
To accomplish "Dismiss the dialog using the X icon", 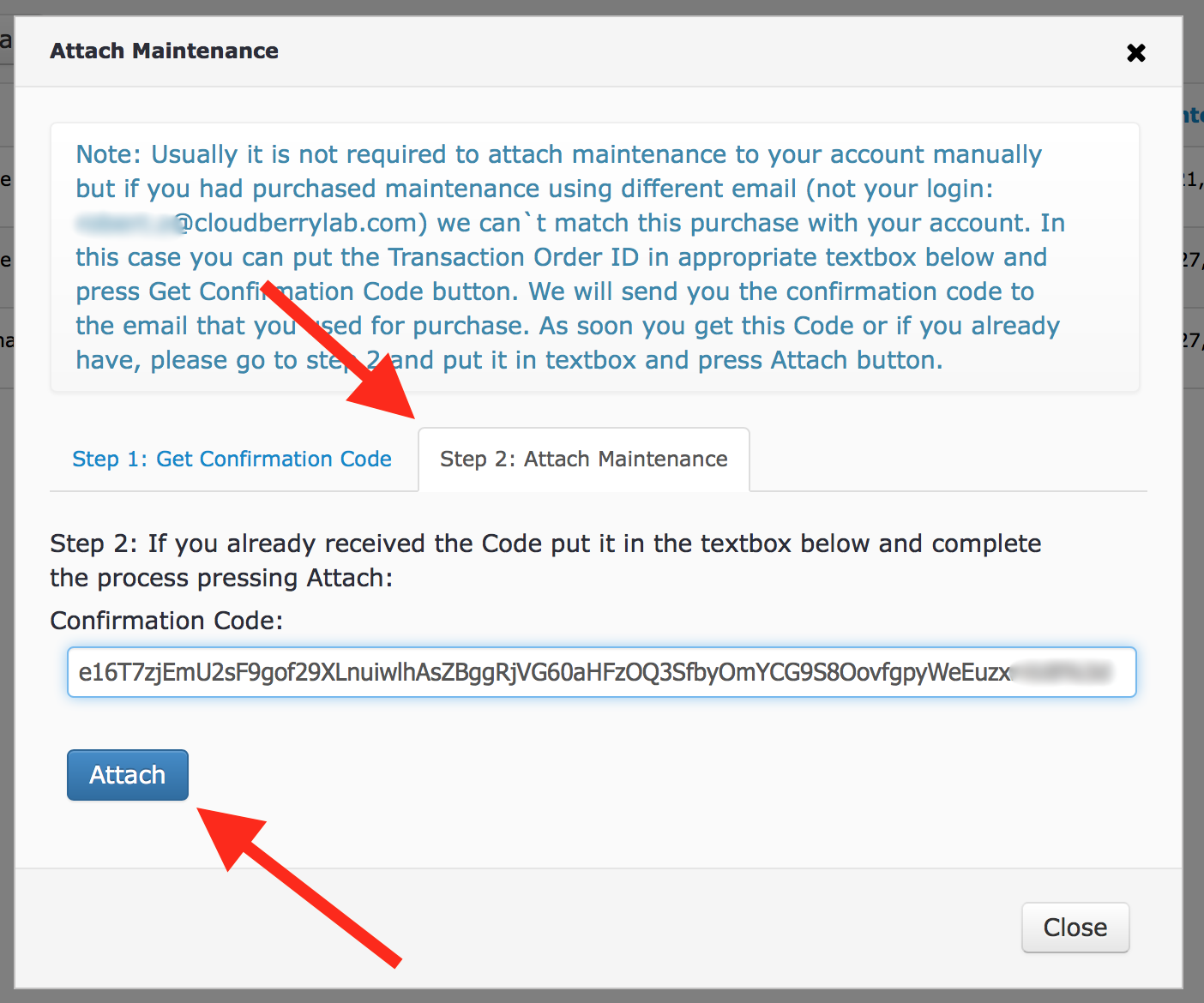I will click(x=1136, y=53).
